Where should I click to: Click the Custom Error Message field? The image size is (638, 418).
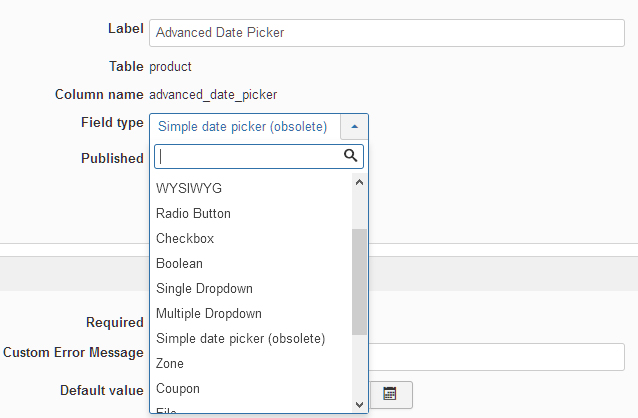[496, 357]
